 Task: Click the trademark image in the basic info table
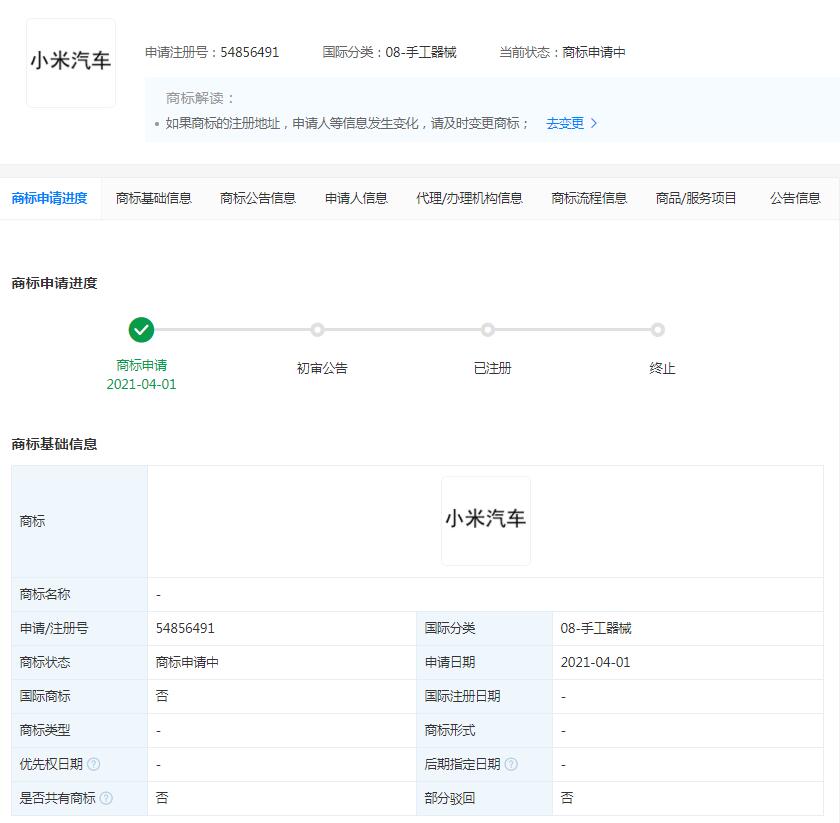click(x=486, y=520)
